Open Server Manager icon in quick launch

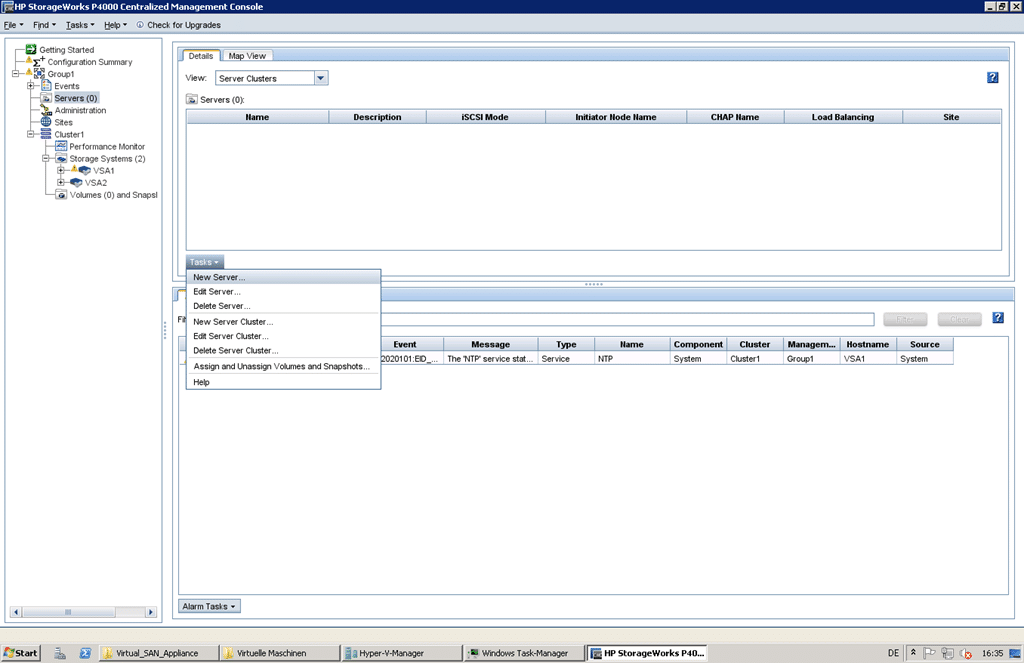60,653
